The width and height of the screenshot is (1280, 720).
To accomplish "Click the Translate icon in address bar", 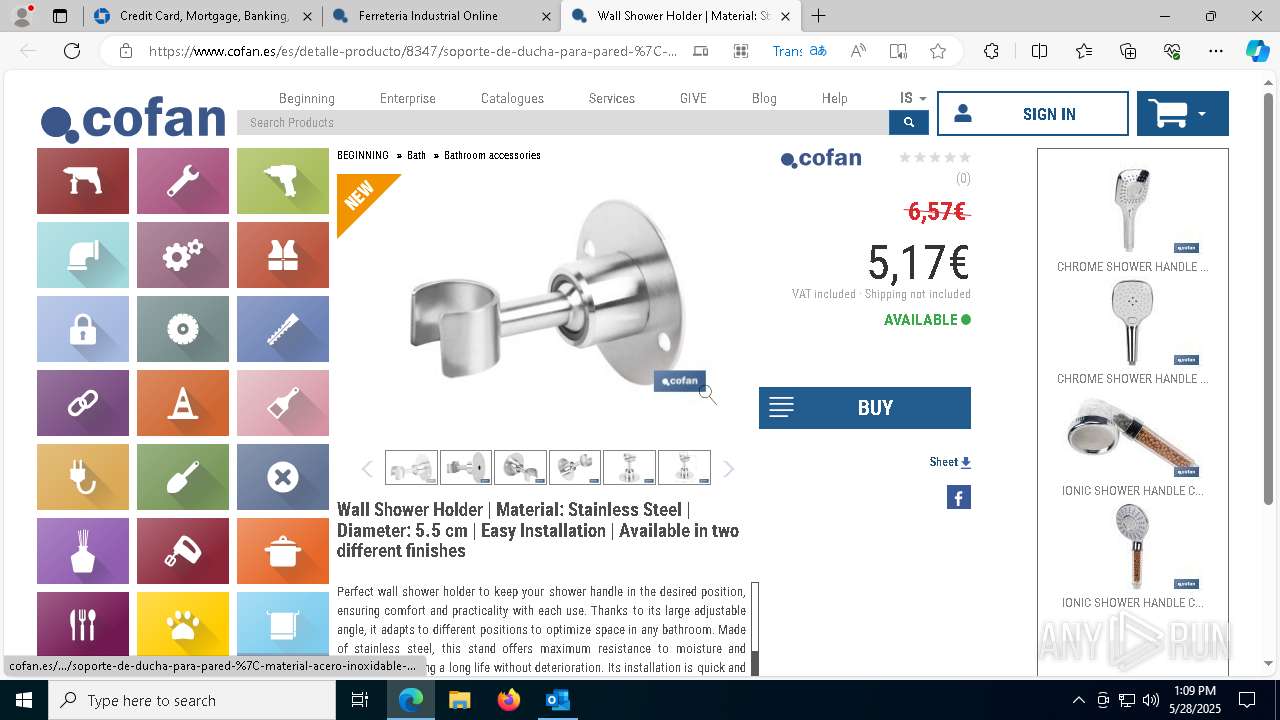I will [x=799, y=51].
